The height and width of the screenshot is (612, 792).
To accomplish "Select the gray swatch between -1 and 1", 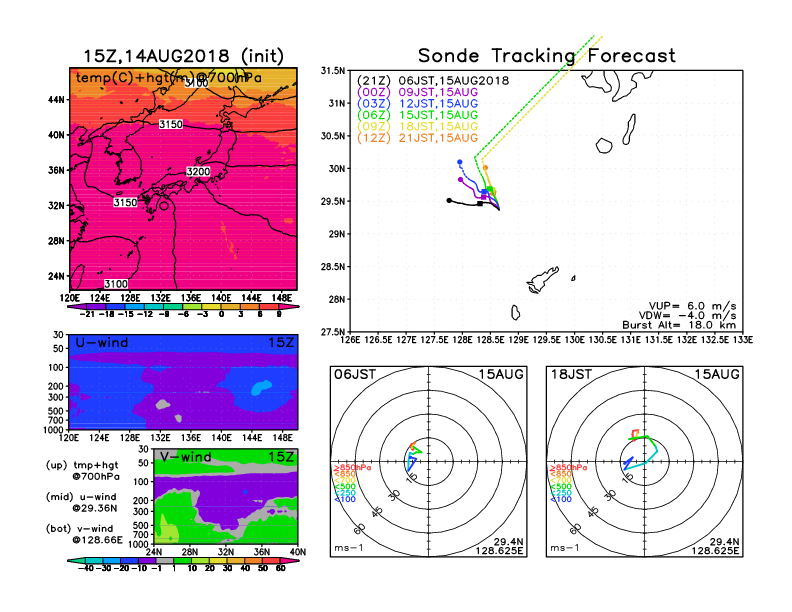I will (x=164, y=560).
